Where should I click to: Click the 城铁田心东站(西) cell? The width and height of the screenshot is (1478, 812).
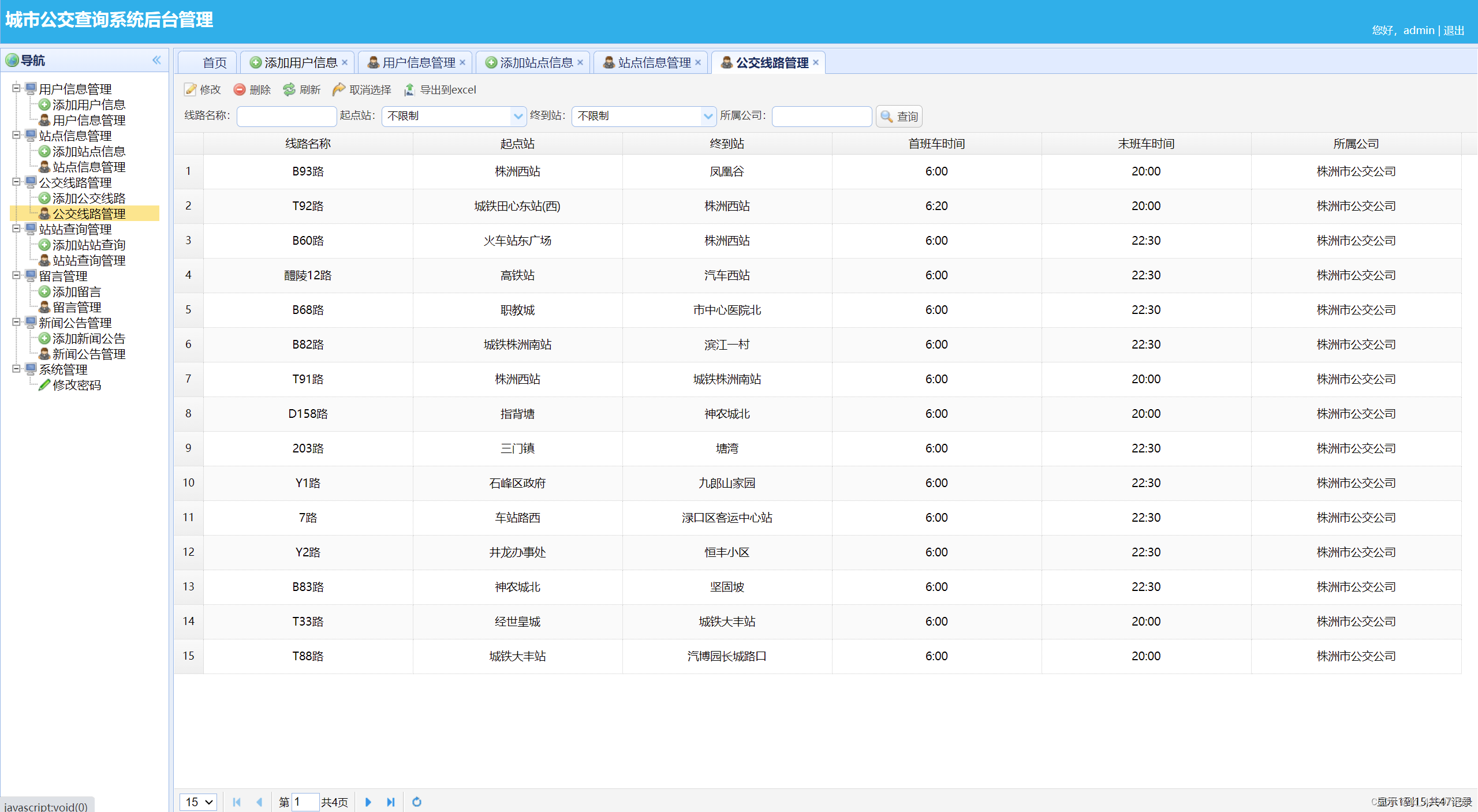(517, 206)
